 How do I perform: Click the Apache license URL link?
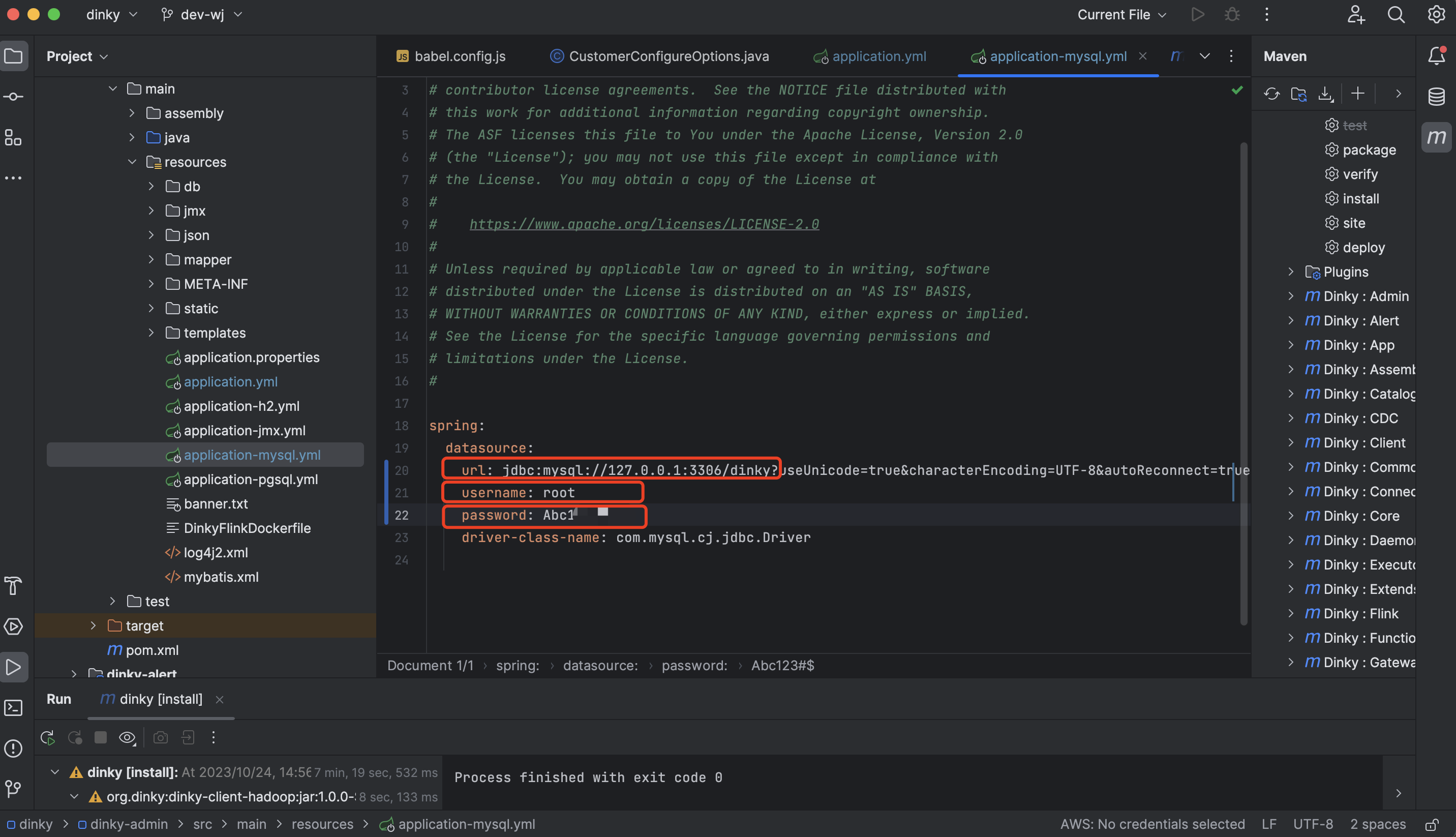(644, 224)
